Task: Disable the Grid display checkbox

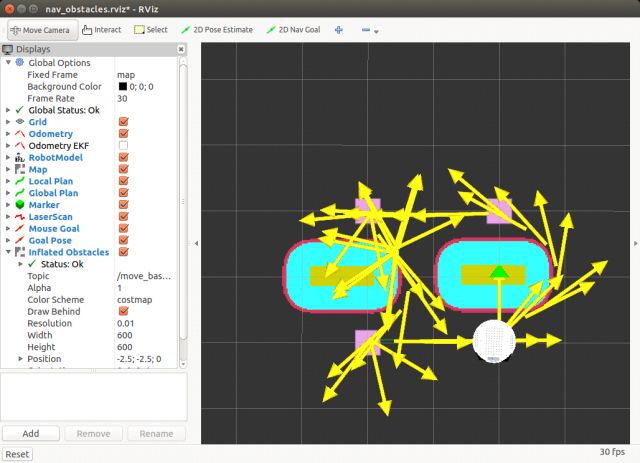Action: click(123, 122)
